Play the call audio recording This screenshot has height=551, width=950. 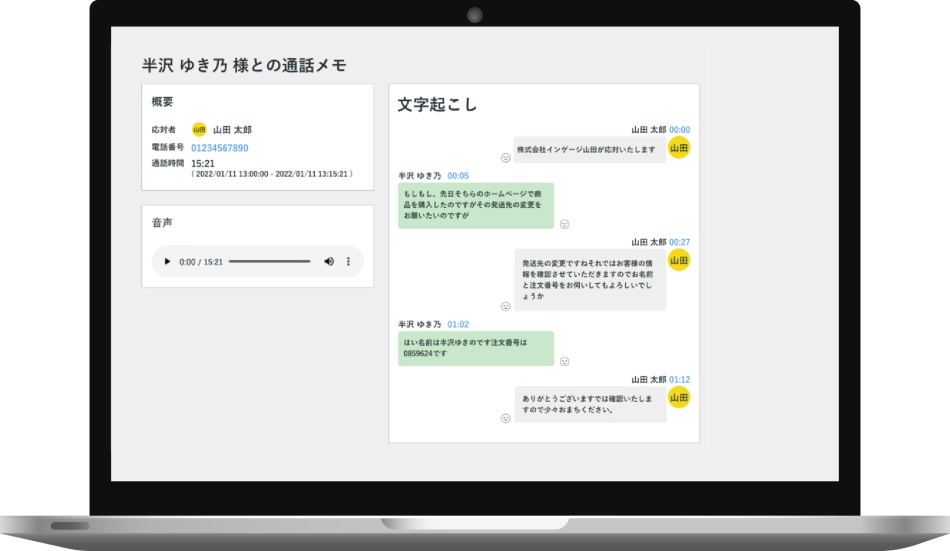click(167, 262)
